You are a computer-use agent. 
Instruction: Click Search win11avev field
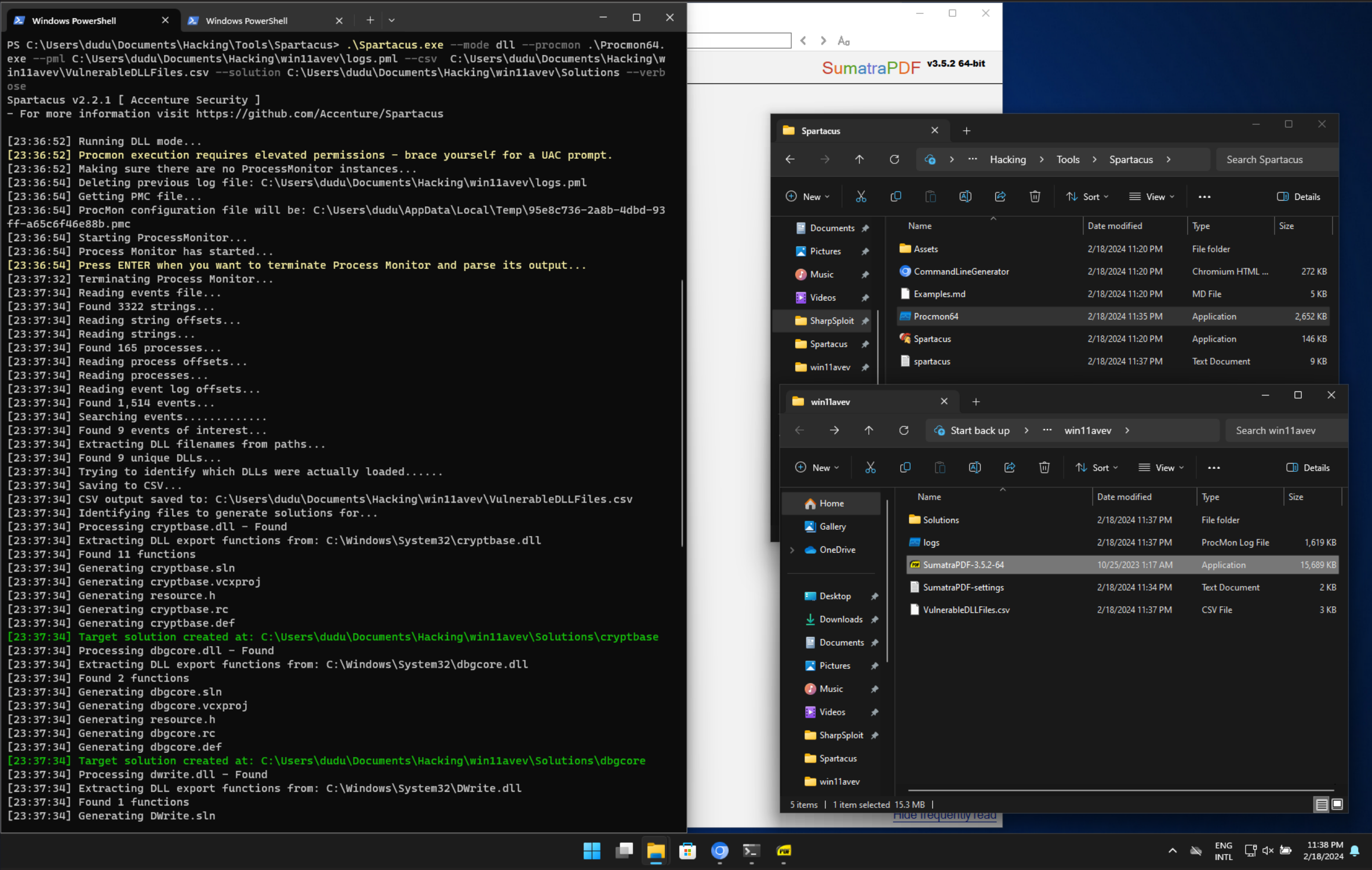(x=1285, y=431)
